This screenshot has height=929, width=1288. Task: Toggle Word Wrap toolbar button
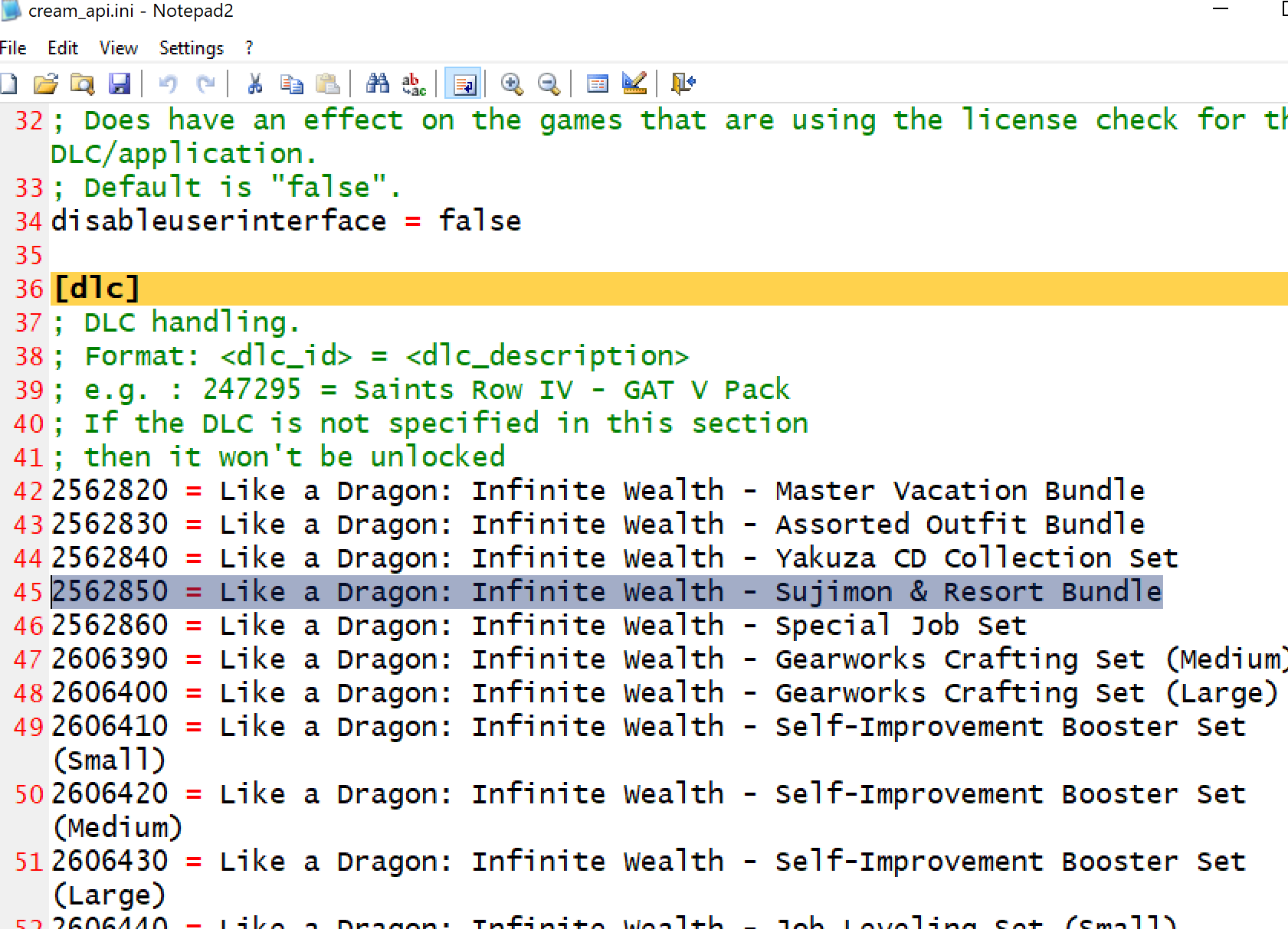pyautogui.click(x=464, y=83)
